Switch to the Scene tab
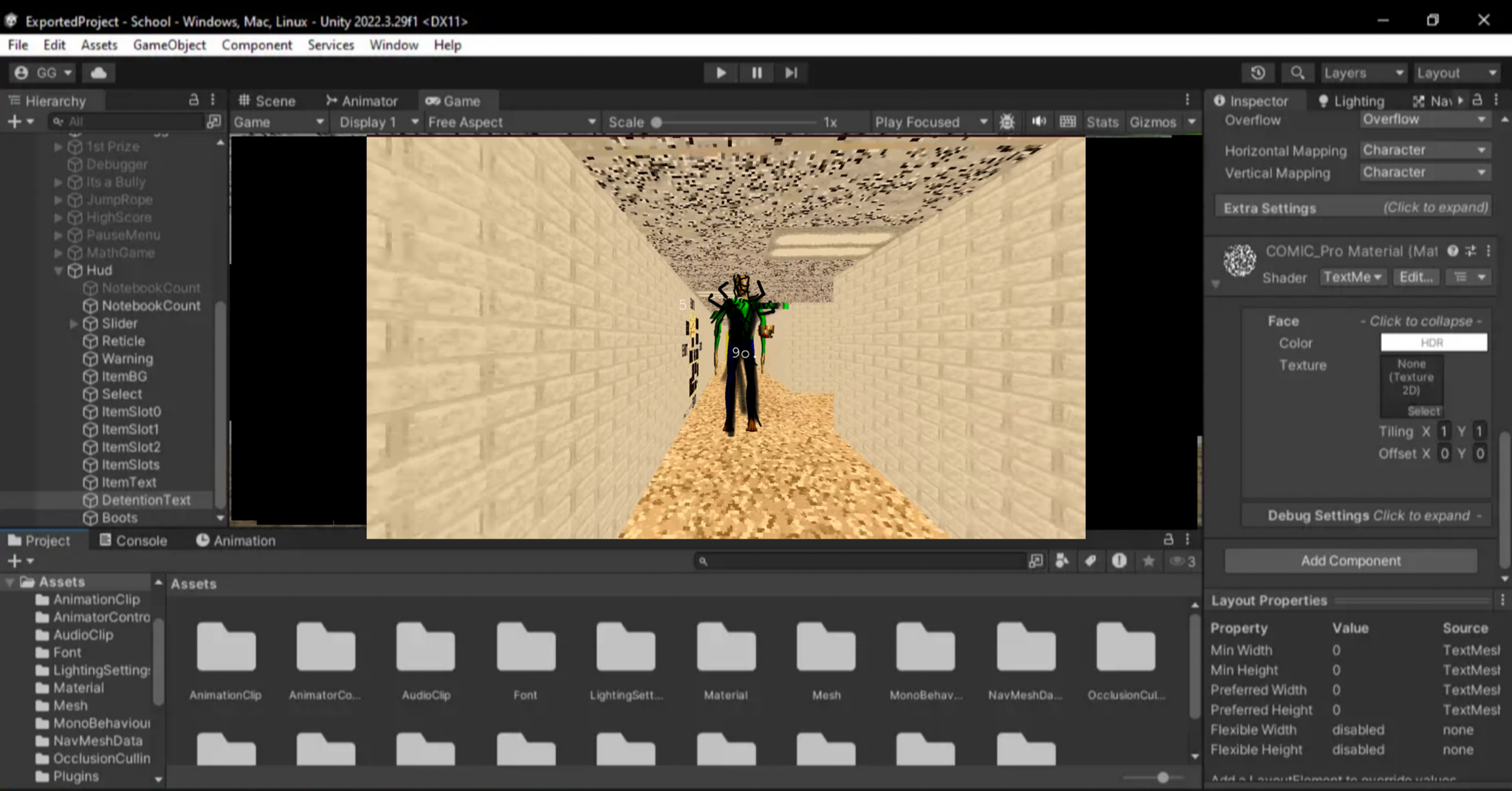The image size is (1512, 791). coord(267,101)
